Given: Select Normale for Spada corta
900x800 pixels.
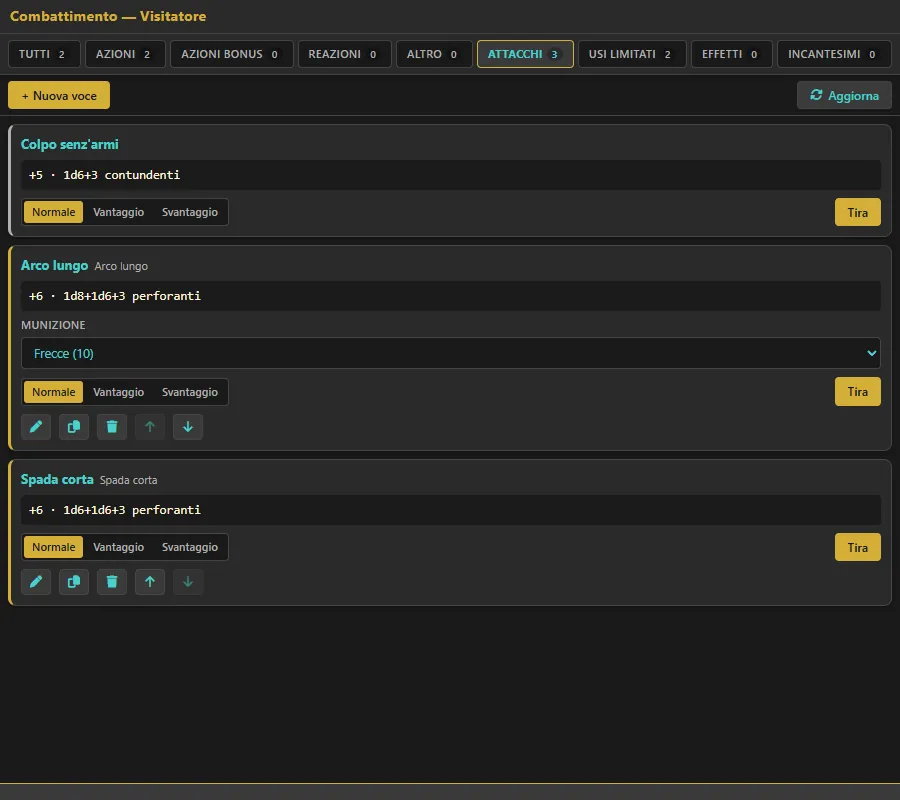Looking at the screenshot, I should pos(53,547).
